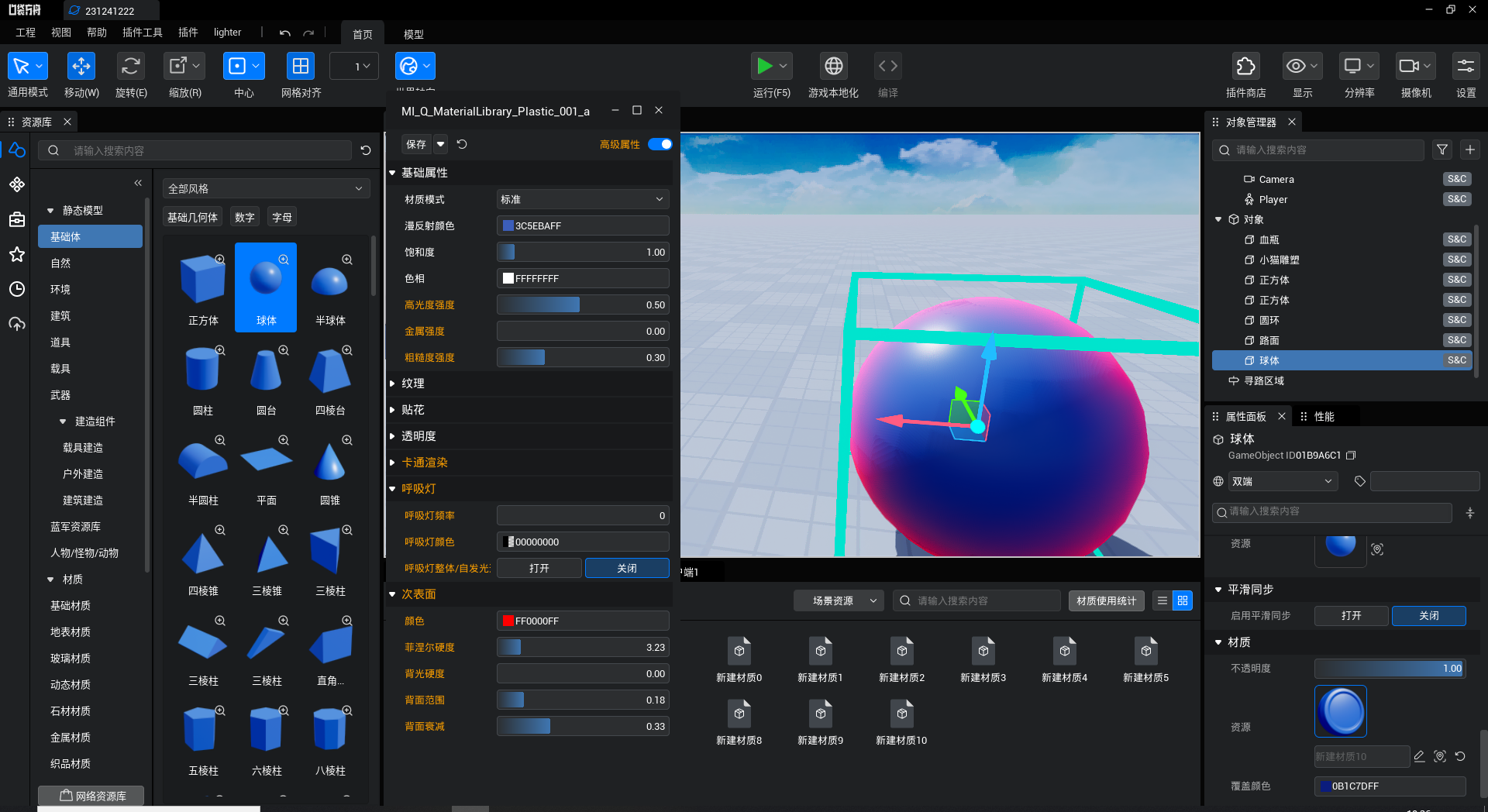Viewport: 1488px width, 812px height.
Task: Toggle 高级属性 advanced properties switch
Action: 660,144
